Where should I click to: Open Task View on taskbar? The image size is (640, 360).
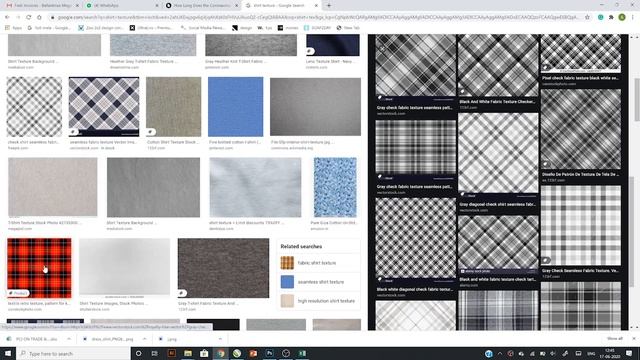click(x=155, y=353)
